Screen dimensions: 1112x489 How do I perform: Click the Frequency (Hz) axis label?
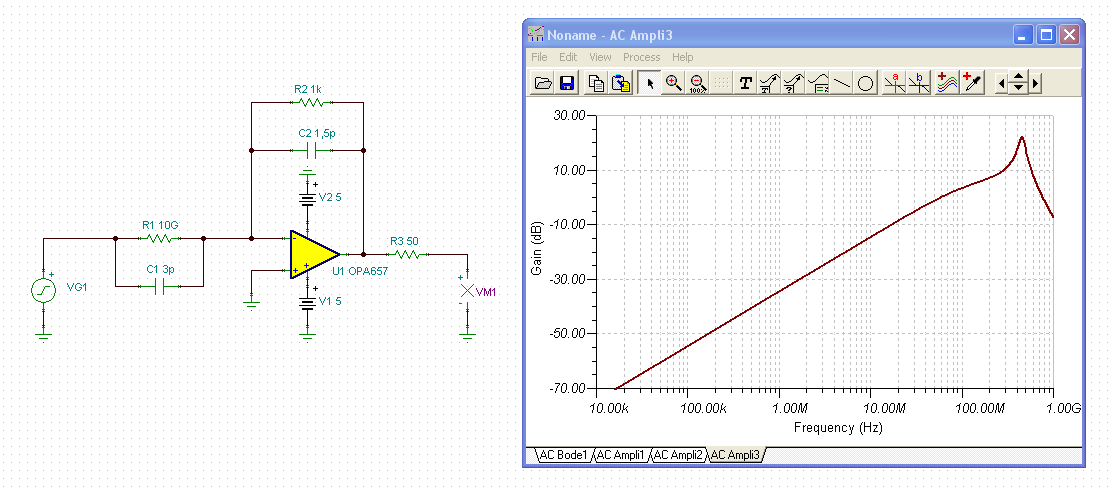pyautogui.click(x=838, y=427)
